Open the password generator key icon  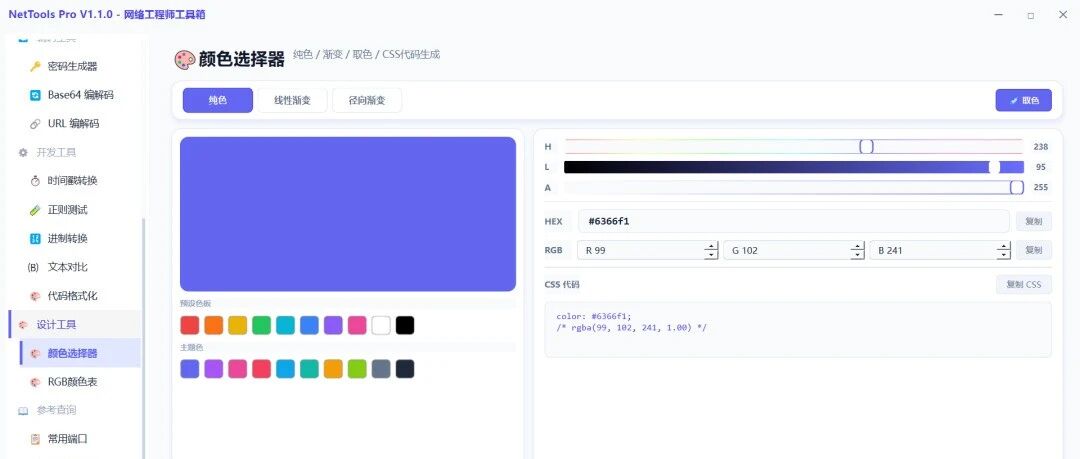point(35,66)
